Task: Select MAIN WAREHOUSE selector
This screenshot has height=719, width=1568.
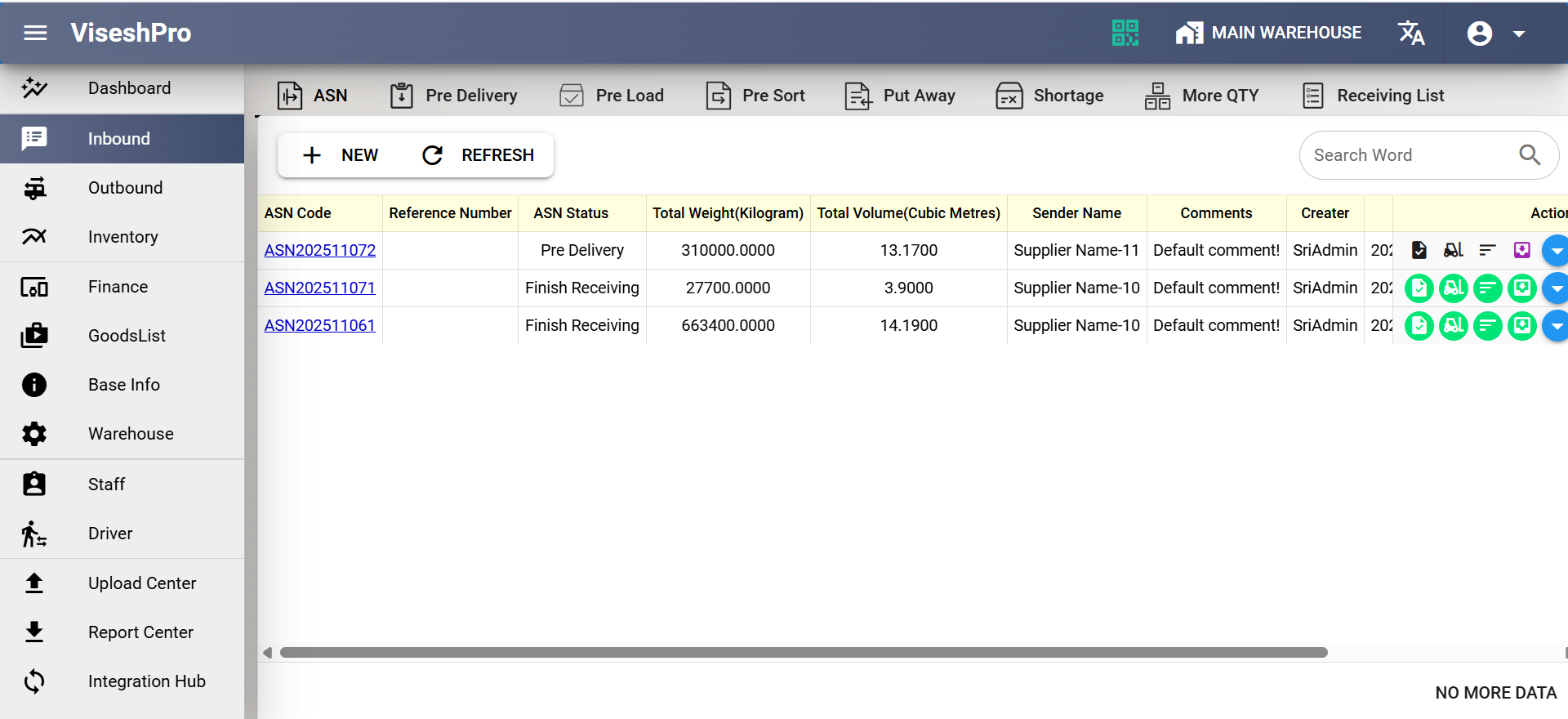Action: tap(1268, 33)
